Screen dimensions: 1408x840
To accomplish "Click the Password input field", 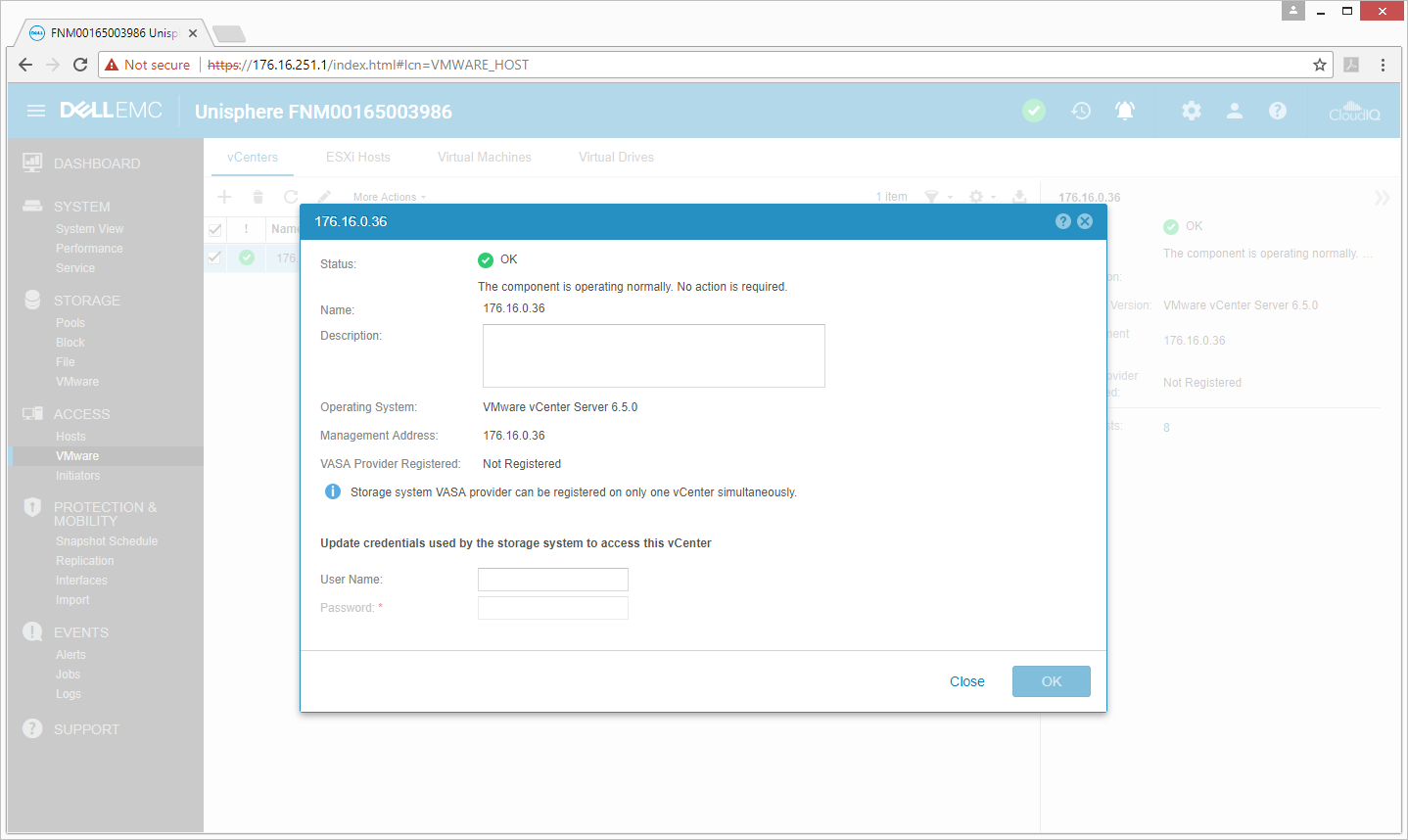I will tap(553, 608).
